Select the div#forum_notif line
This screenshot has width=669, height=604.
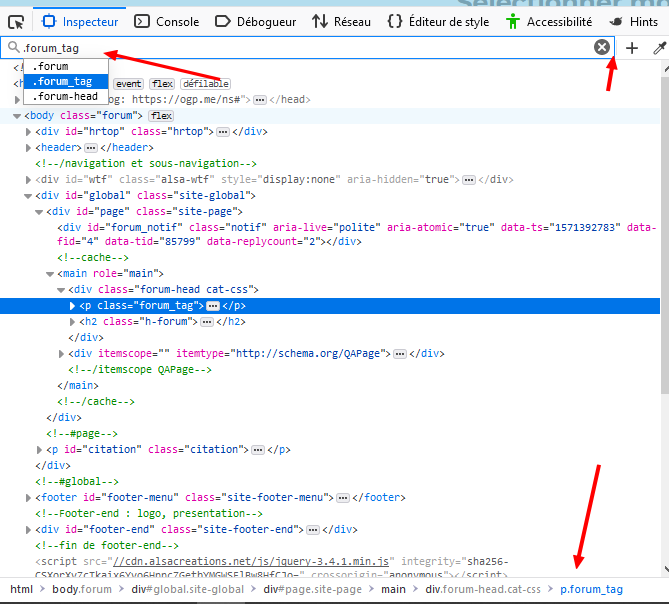tap(357, 234)
